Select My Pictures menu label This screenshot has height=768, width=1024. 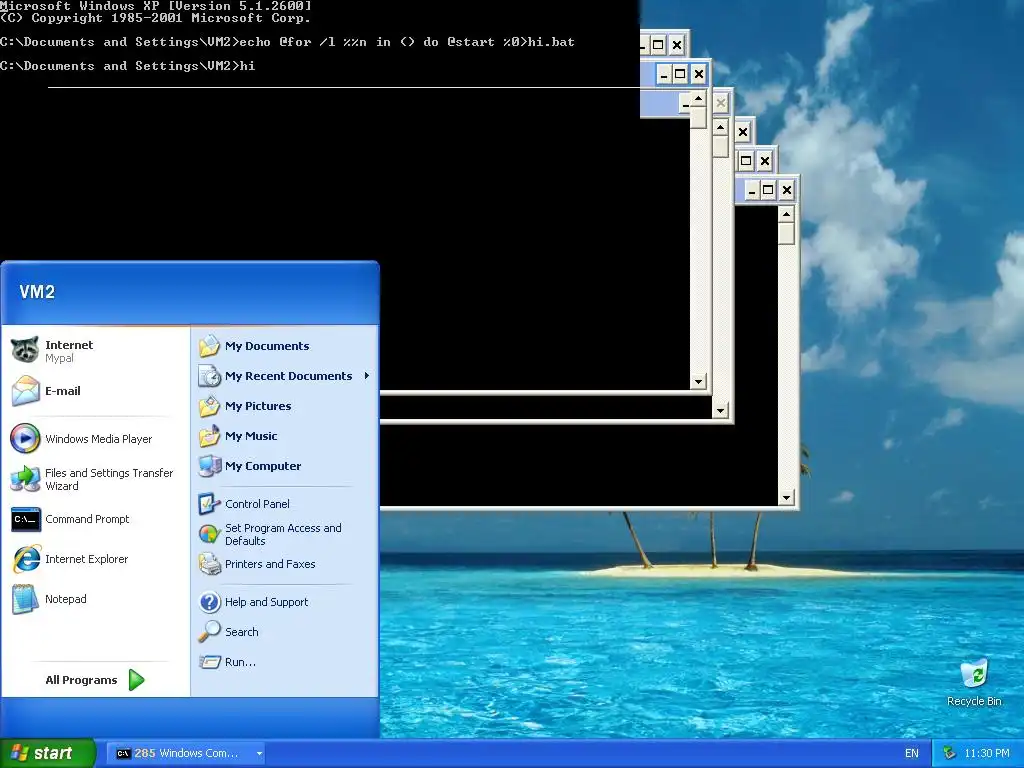click(258, 406)
